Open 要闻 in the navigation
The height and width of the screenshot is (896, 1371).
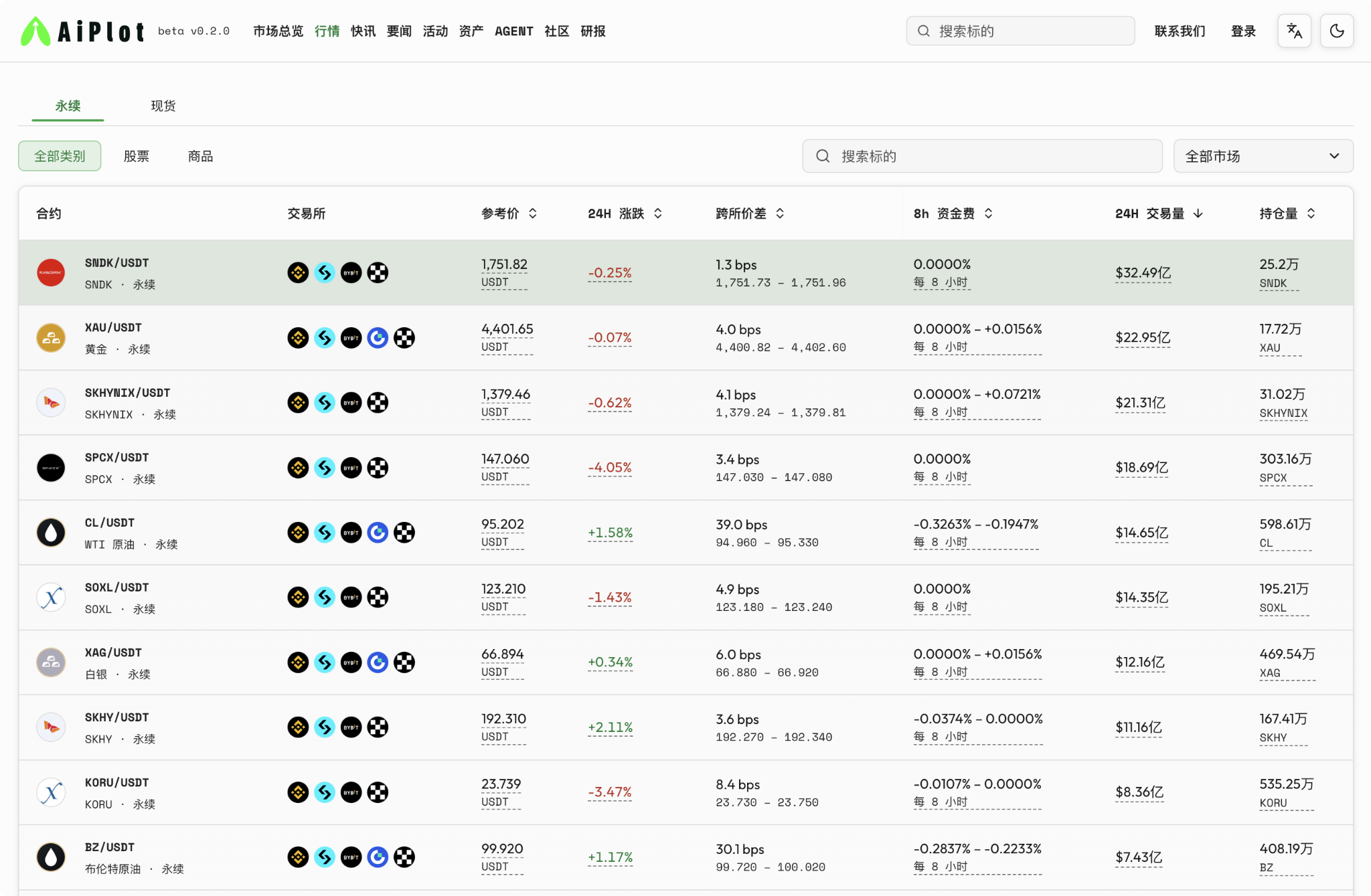[x=399, y=31]
